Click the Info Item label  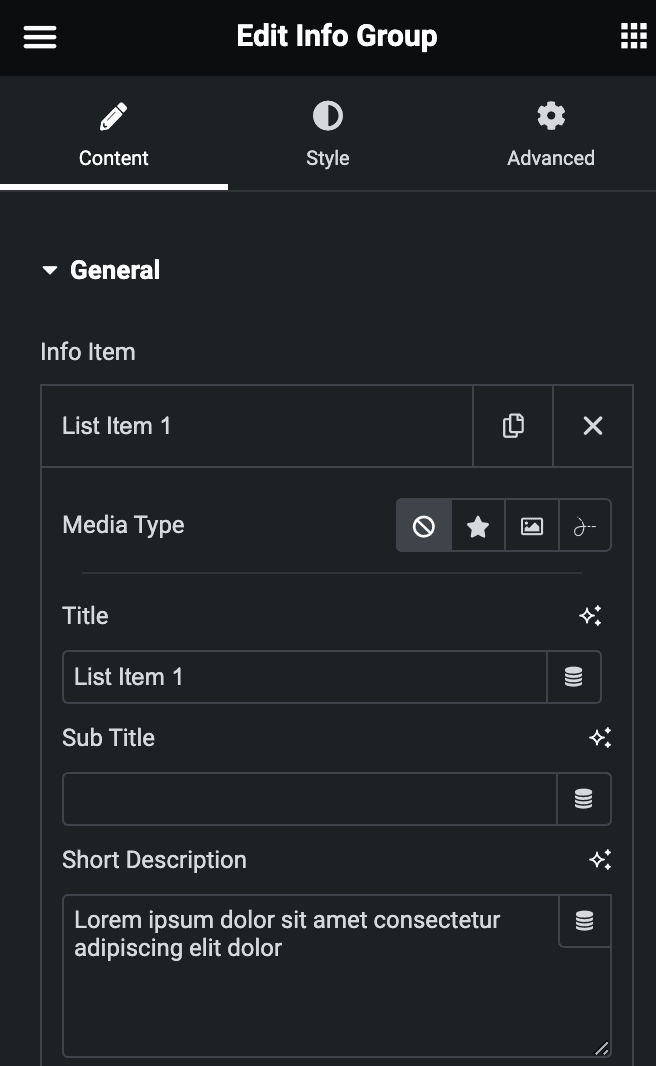coord(88,352)
